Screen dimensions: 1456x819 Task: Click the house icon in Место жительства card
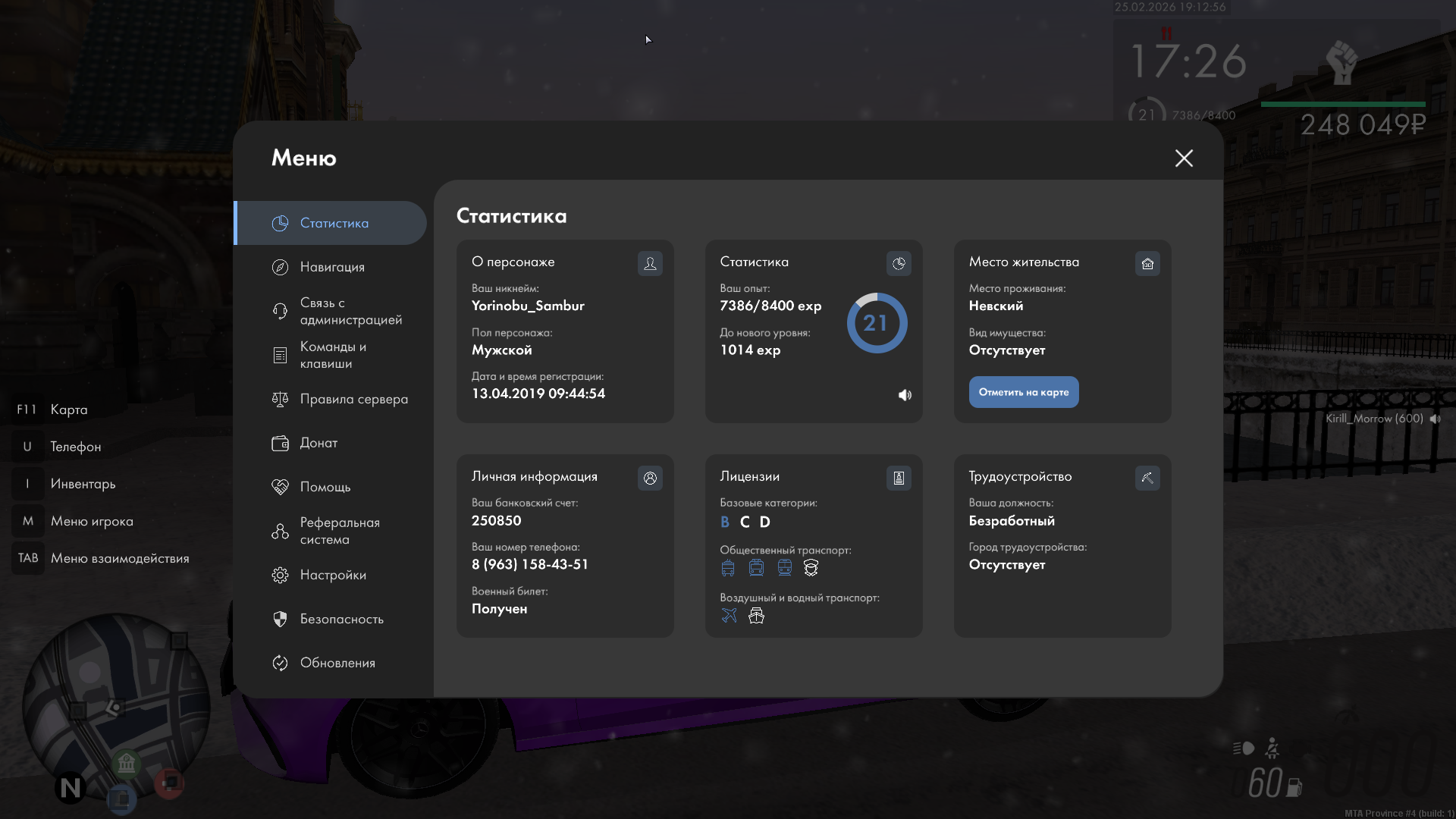pyautogui.click(x=1147, y=263)
